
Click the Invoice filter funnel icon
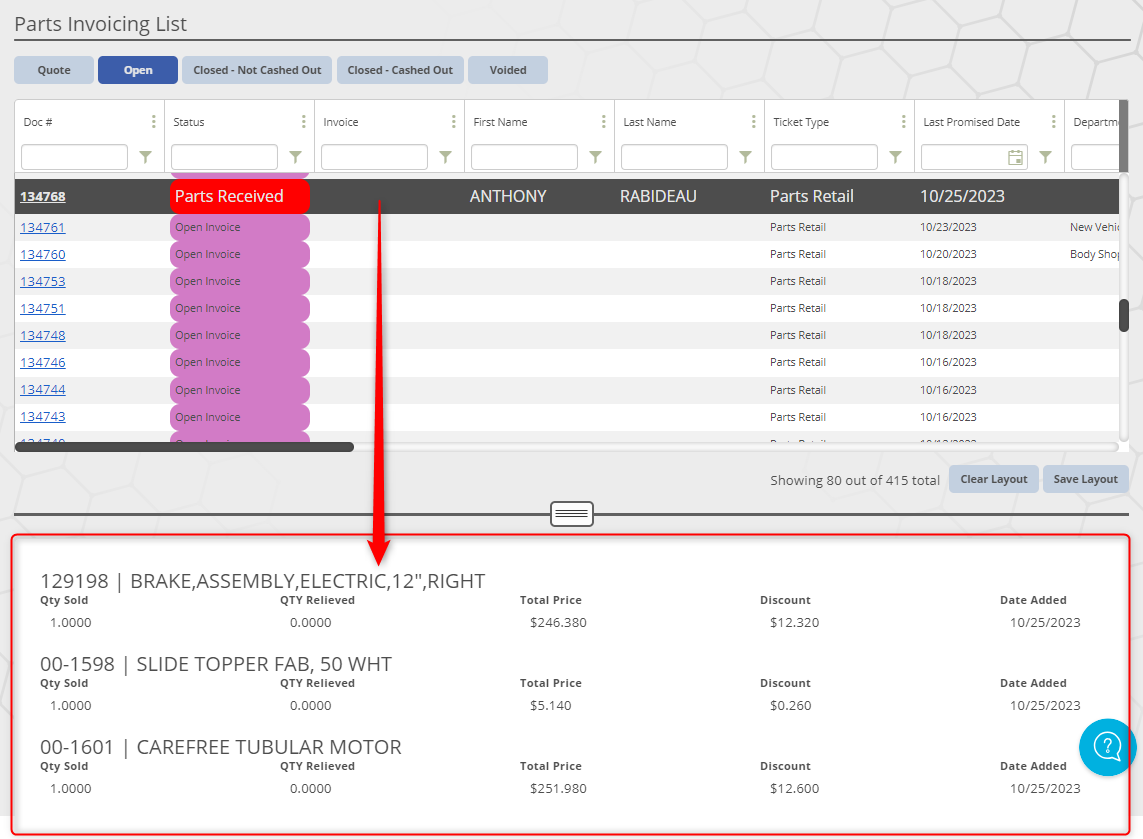[x=445, y=157]
